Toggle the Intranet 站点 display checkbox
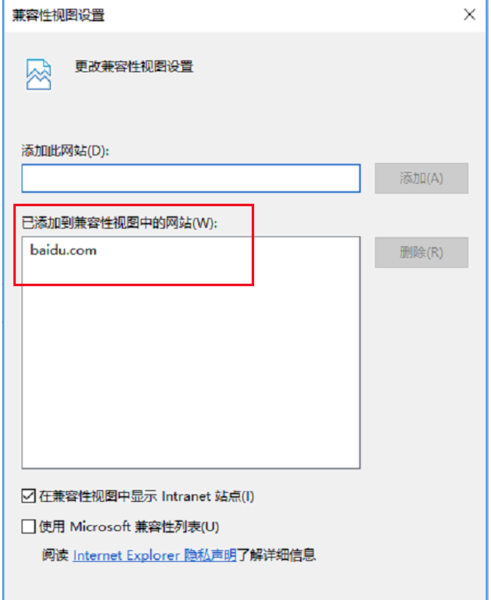 pos(28,496)
